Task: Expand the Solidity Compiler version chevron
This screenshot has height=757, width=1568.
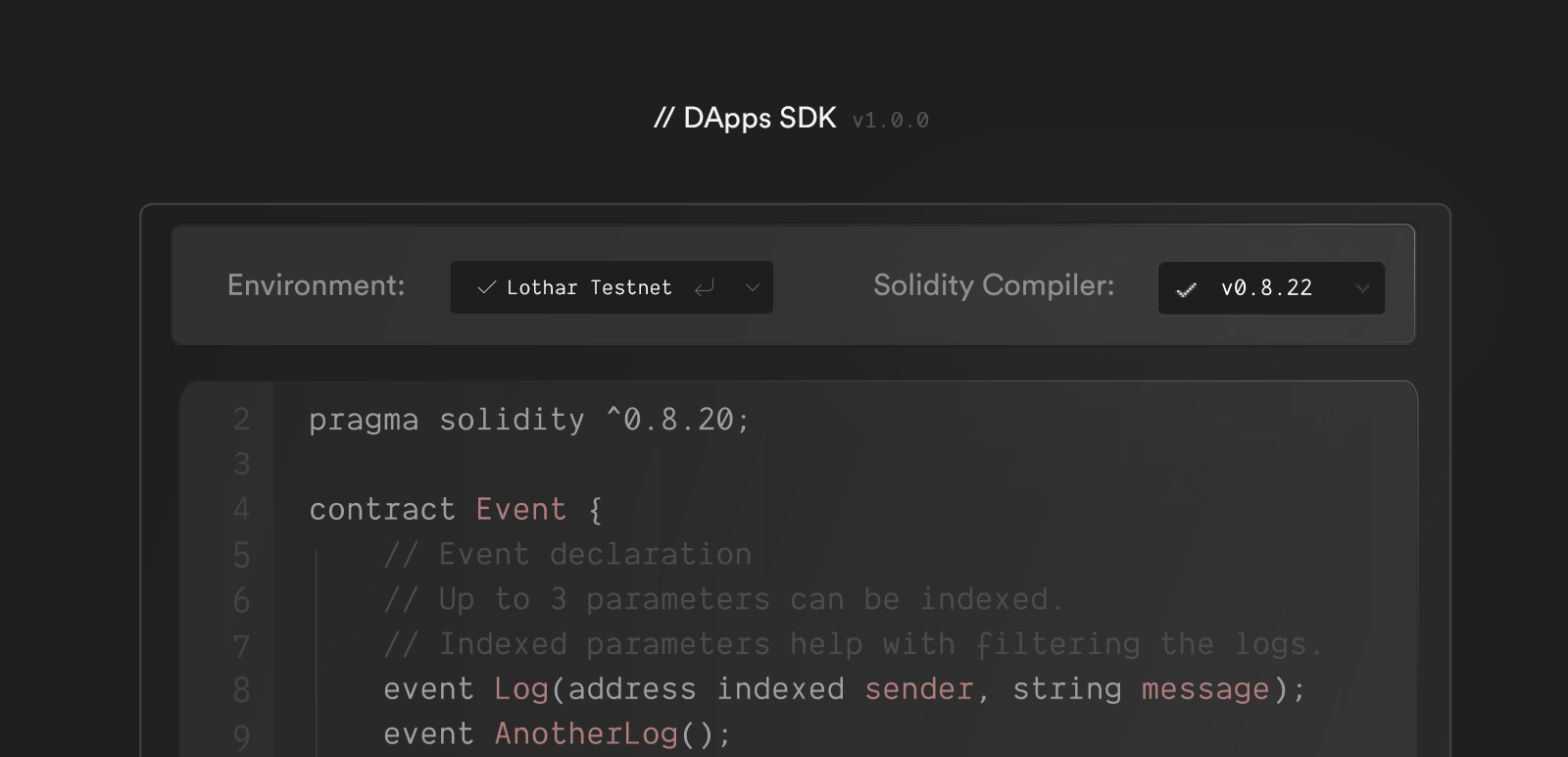Action: point(1362,288)
